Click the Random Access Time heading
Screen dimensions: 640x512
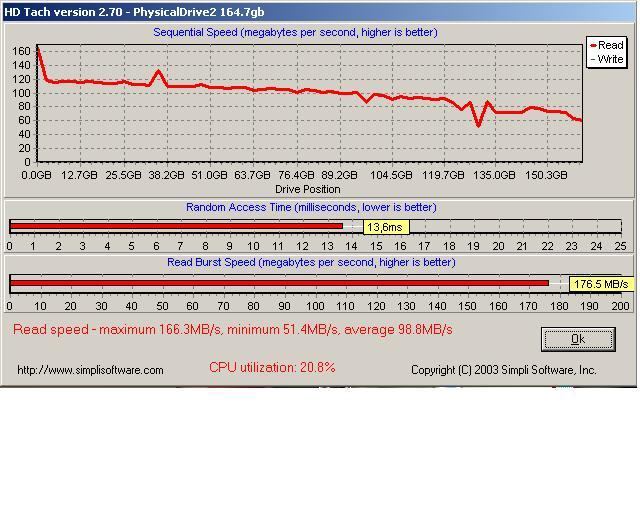click(311, 207)
